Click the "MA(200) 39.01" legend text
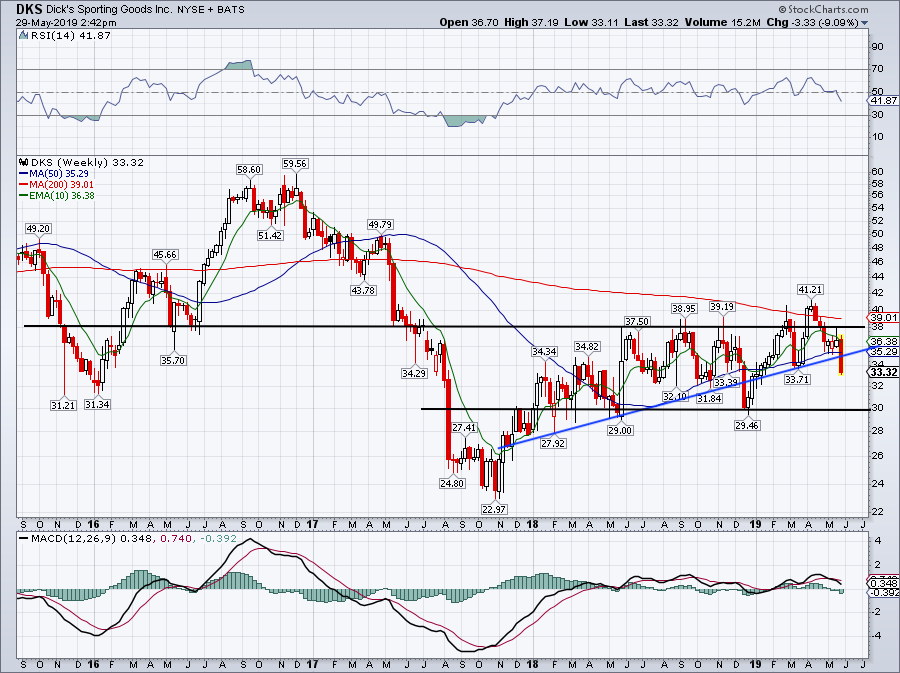The width and height of the screenshot is (900, 673). (x=62, y=185)
